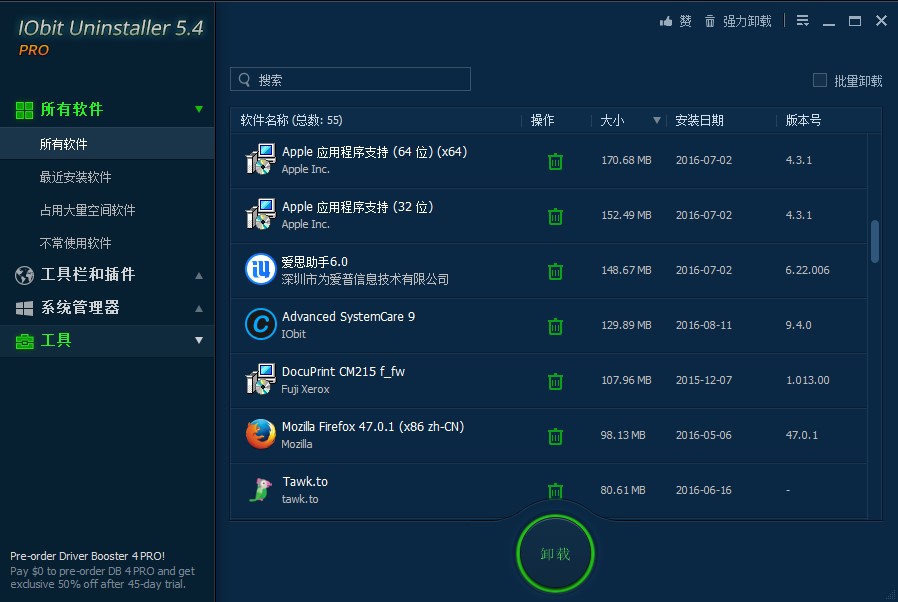Click the 98.13 MB size cell
The image size is (898, 602).
pyautogui.click(x=623, y=435)
